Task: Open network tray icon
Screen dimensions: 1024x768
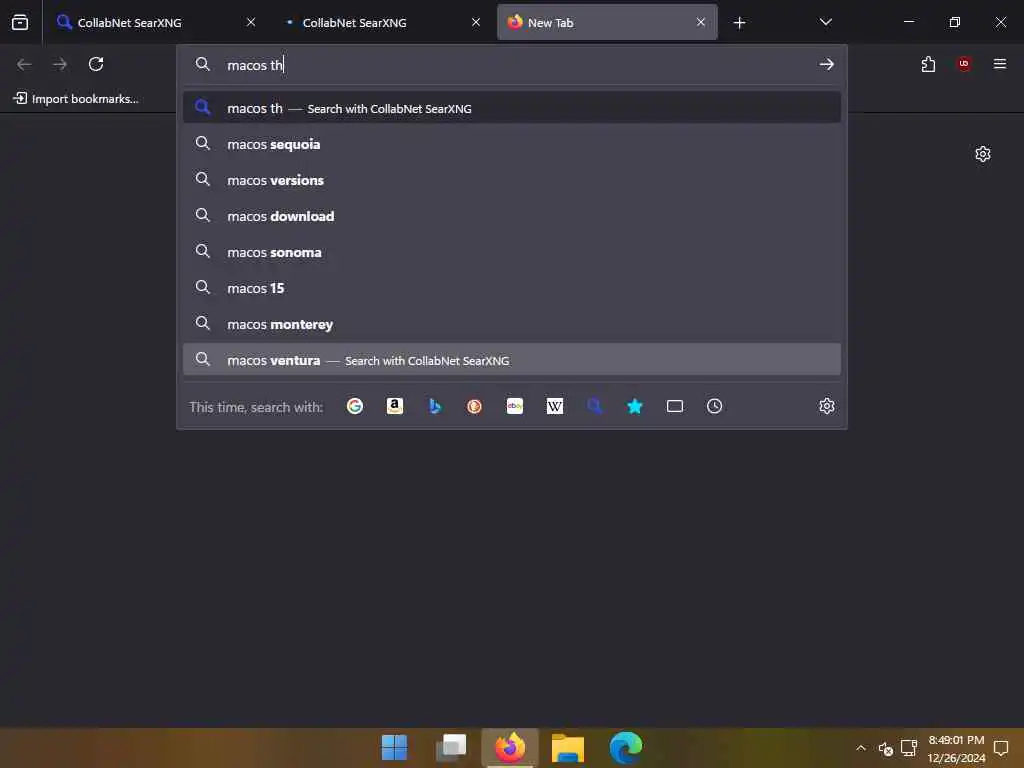Action: (908, 748)
